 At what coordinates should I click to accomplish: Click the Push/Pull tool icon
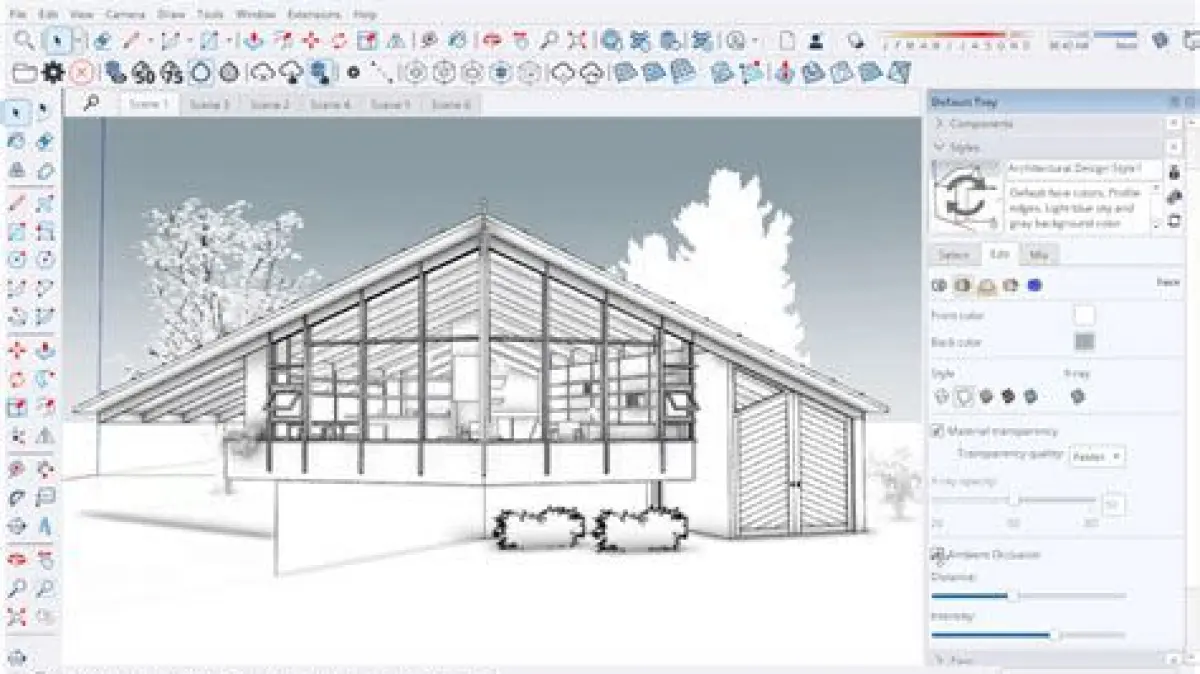pos(254,41)
